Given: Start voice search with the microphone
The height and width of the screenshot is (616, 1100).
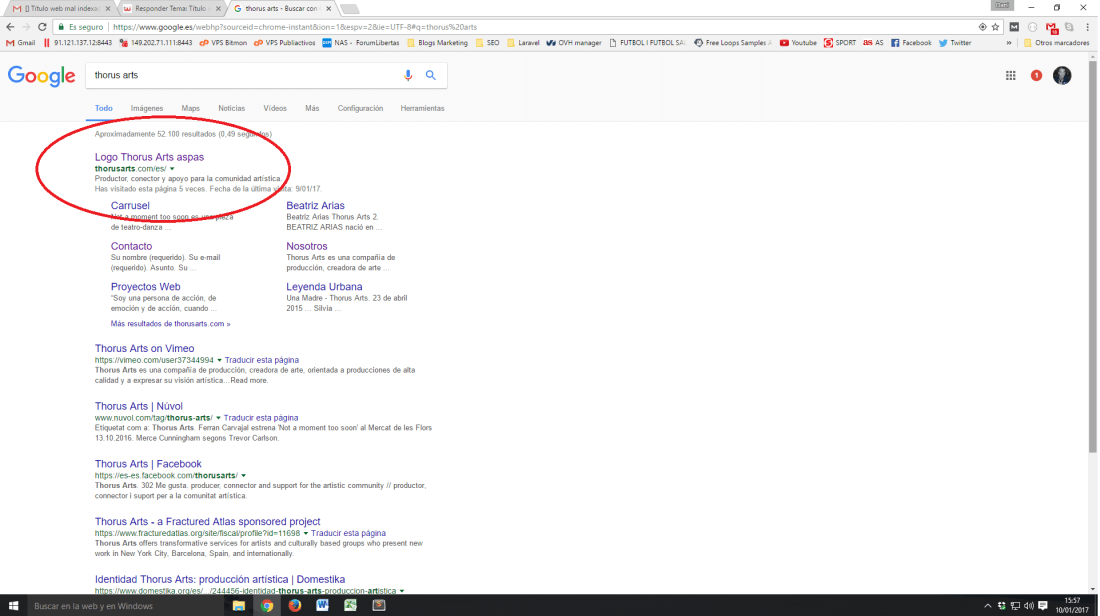Looking at the screenshot, I should click(408, 75).
